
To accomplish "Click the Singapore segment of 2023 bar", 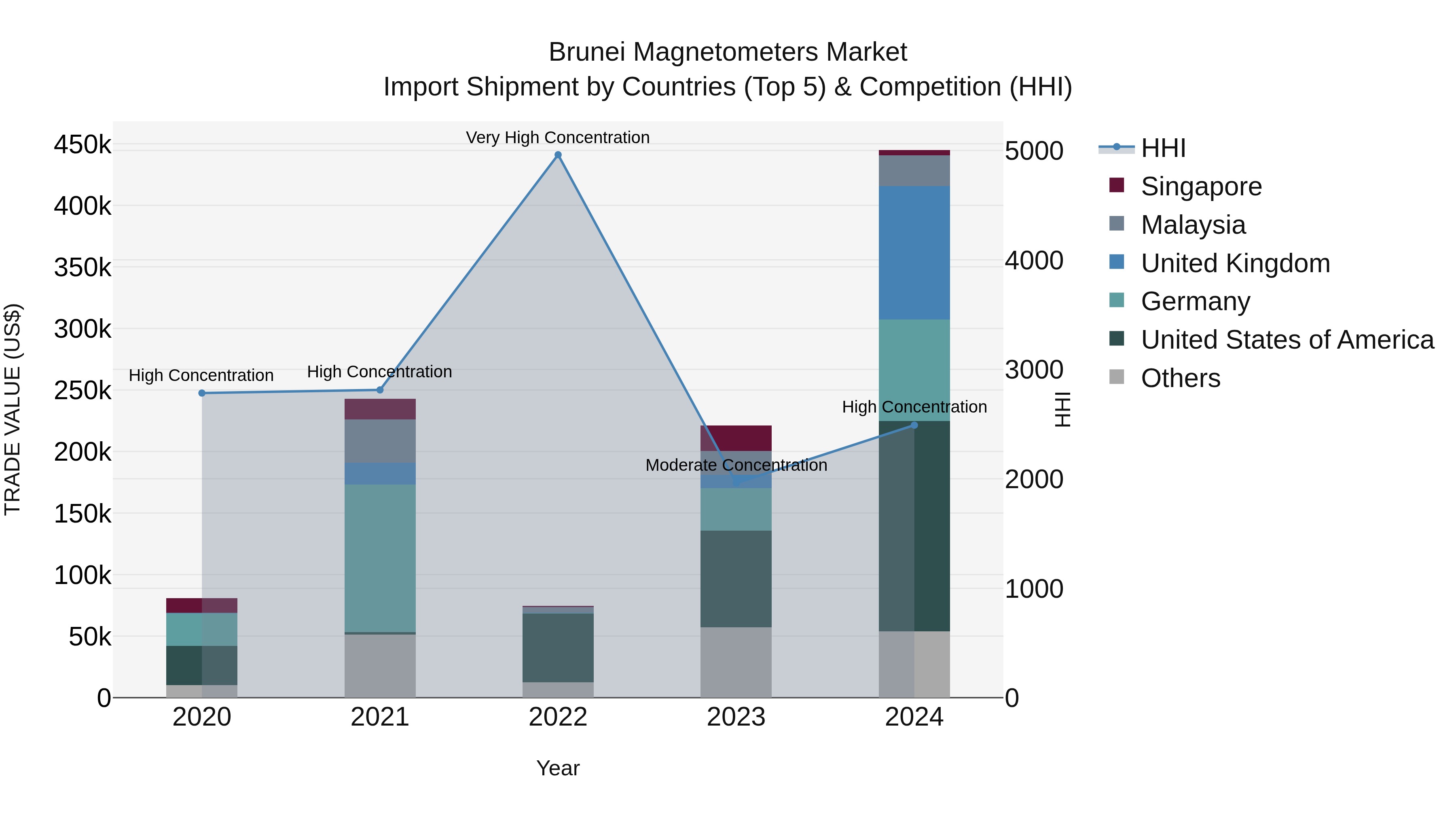I will pos(736,438).
